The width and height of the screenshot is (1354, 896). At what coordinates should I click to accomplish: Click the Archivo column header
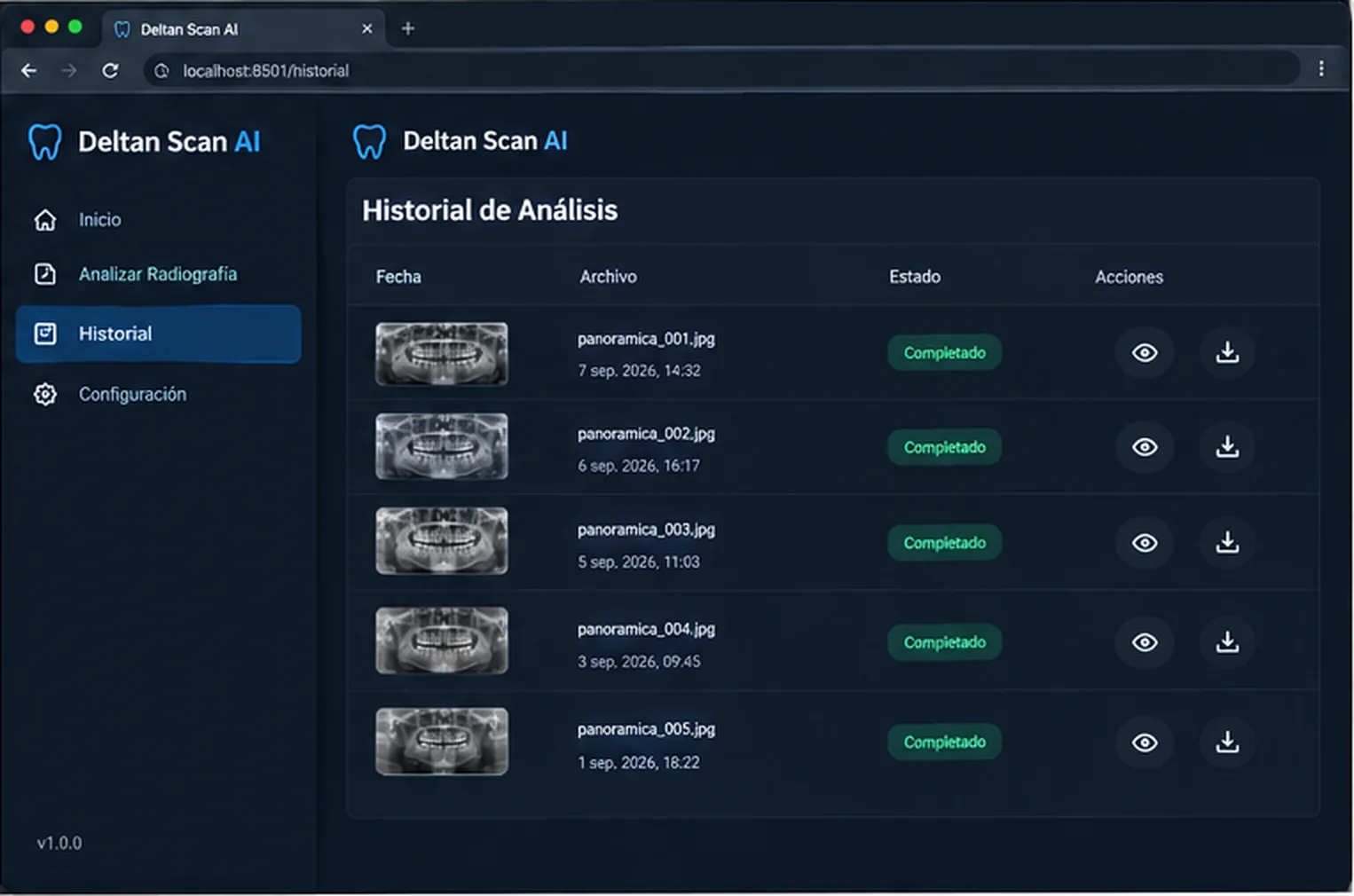(608, 277)
